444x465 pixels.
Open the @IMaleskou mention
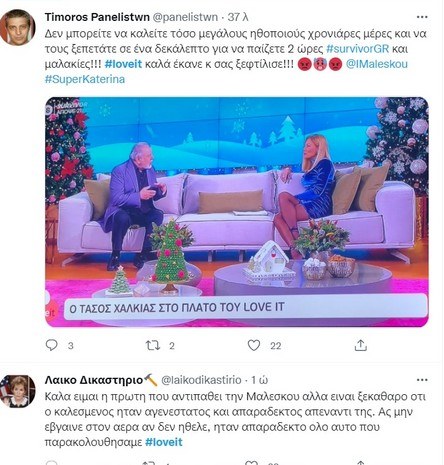377,64
